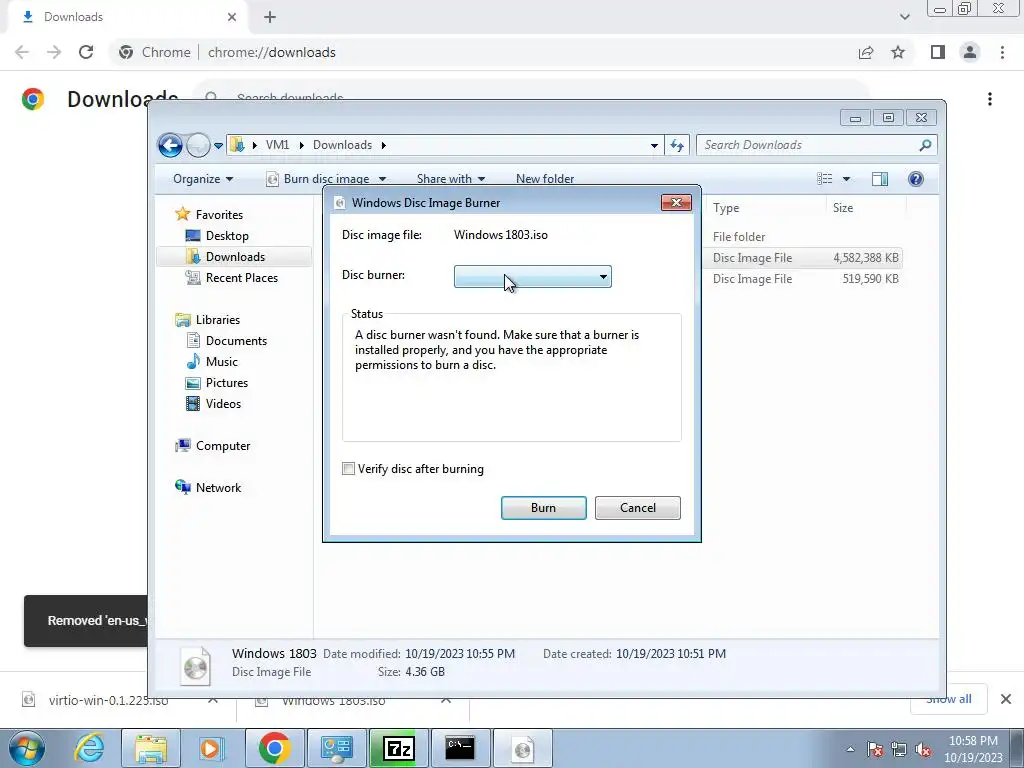Screen dimensions: 1024x768
Task: Open the Share with menu
Action: tap(451, 179)
